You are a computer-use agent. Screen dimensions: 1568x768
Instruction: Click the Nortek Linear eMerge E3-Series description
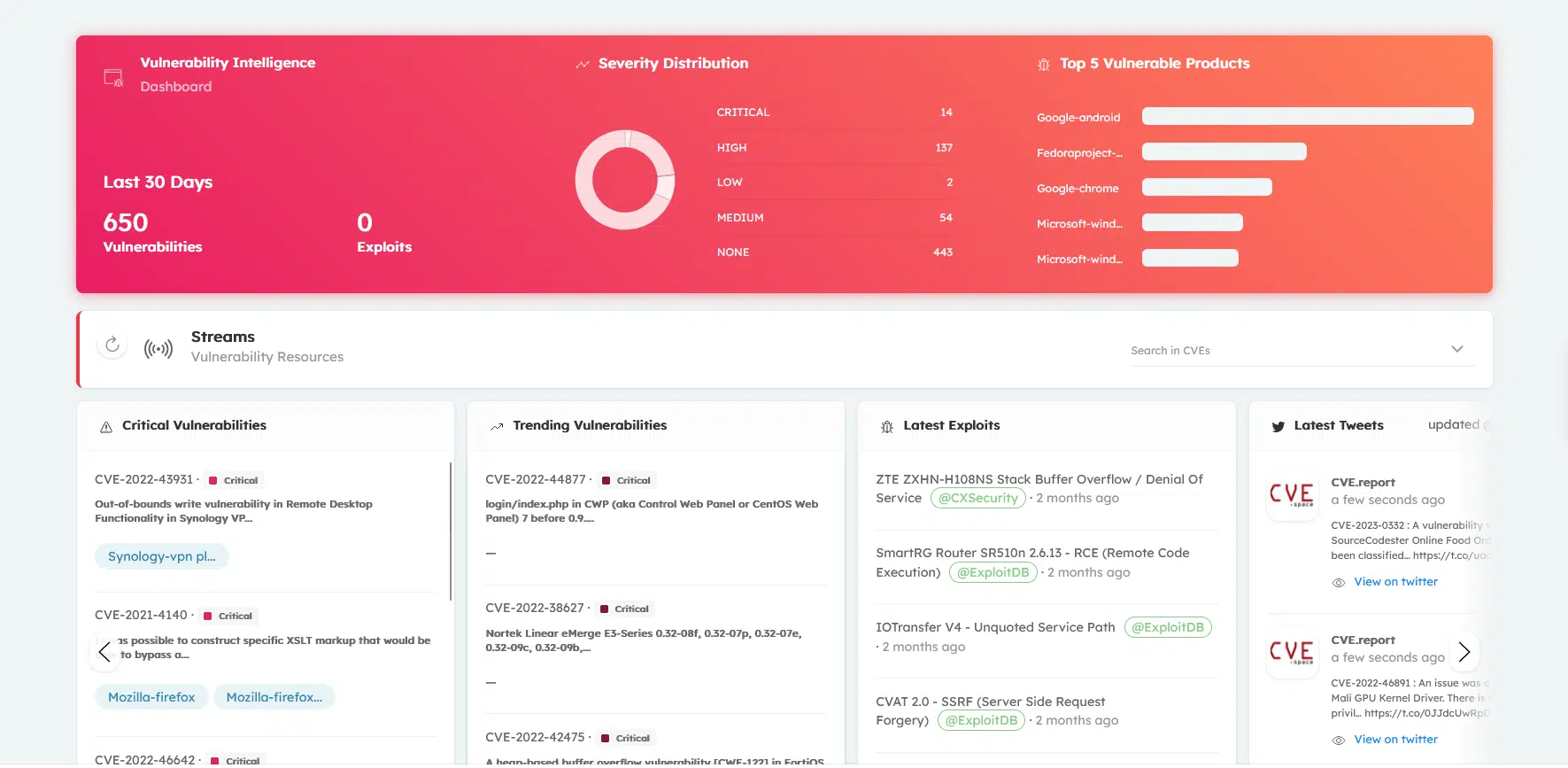(x=644, y=640)
